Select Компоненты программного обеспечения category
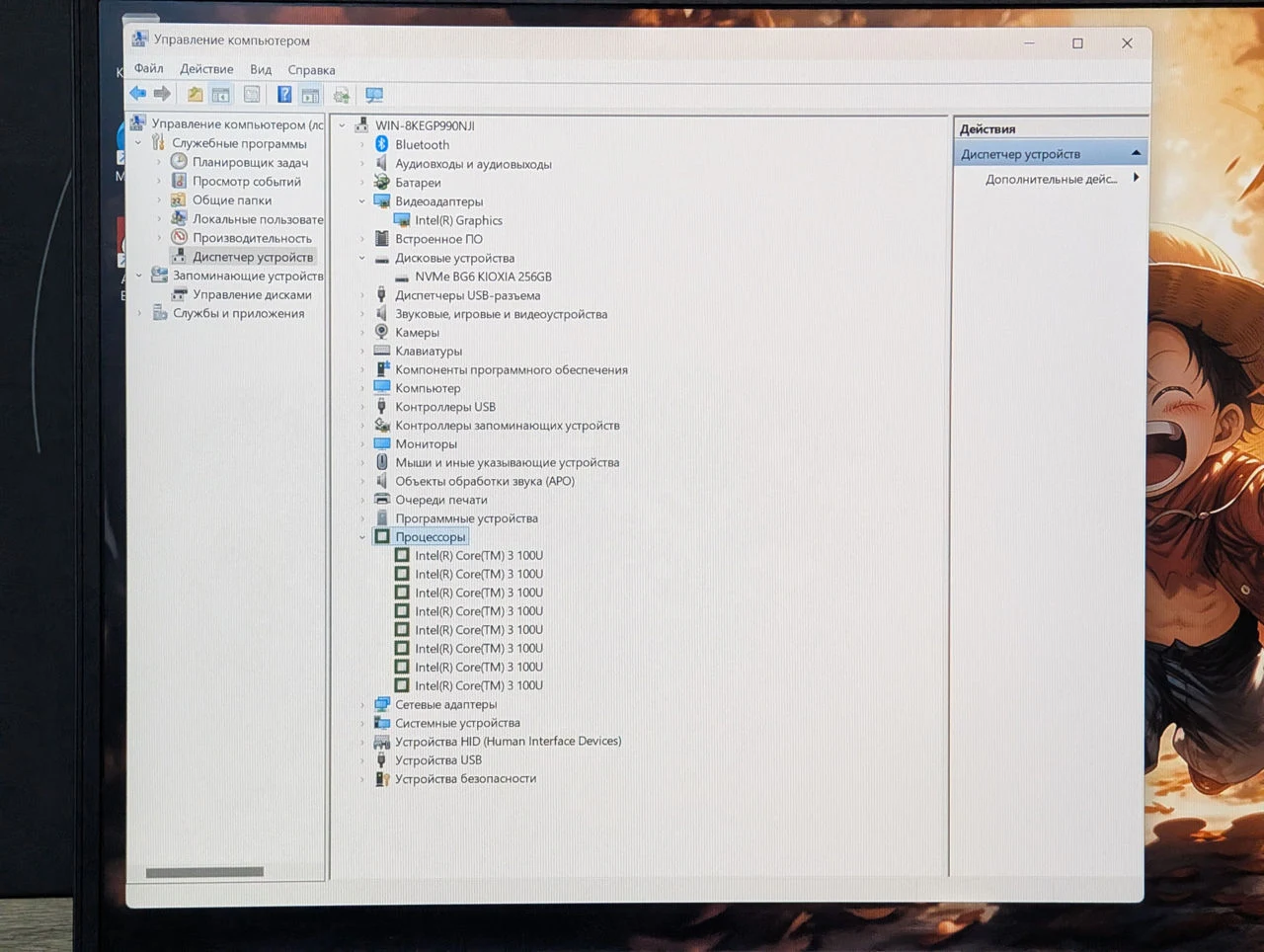 pyautogui.click(x=512, y=369)
